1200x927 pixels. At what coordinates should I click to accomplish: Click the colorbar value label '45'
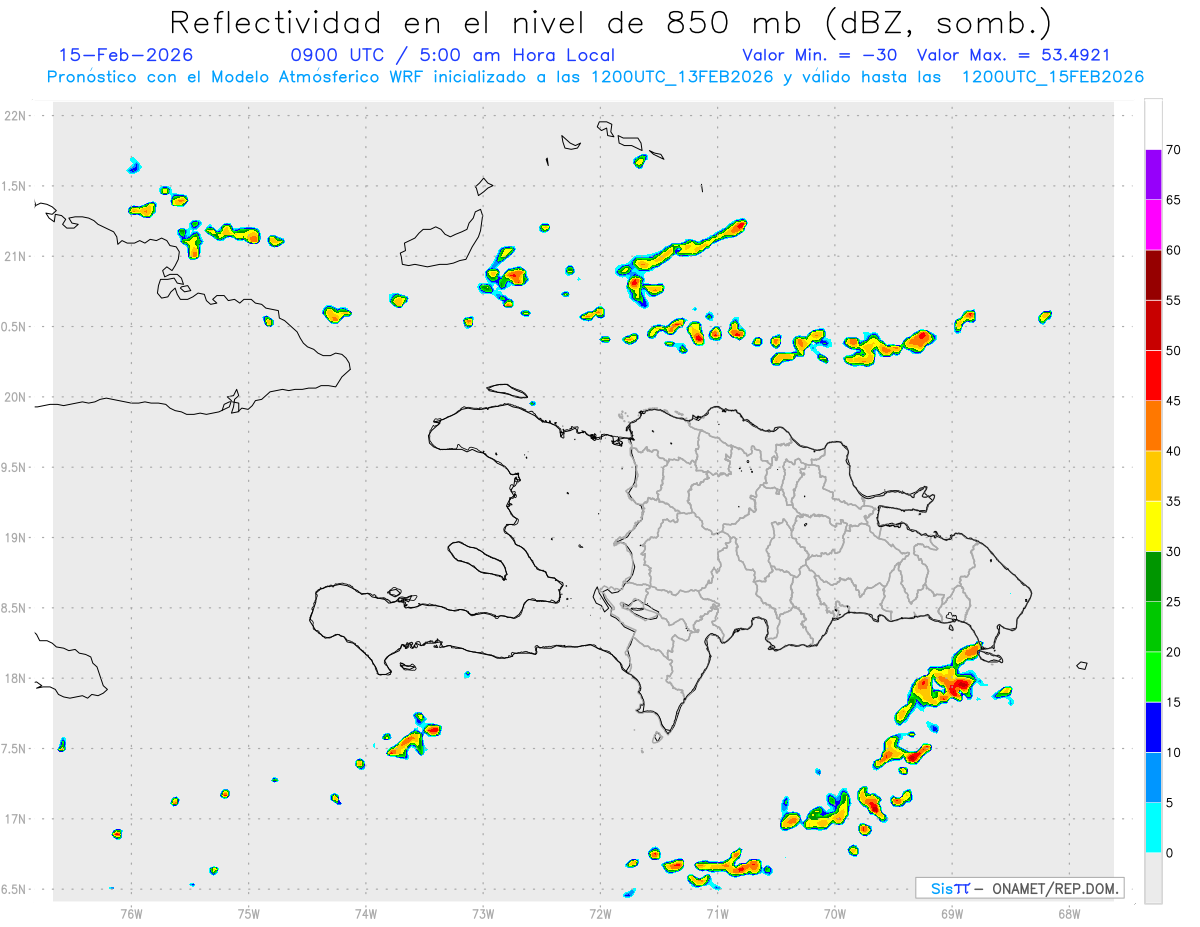point(1174,401)
